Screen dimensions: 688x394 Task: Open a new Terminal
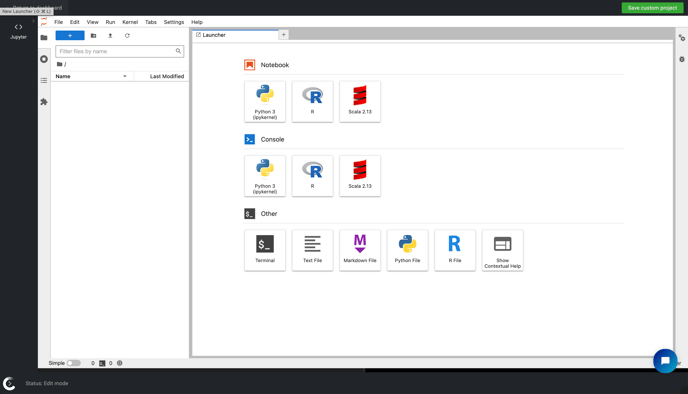point(265,250)
